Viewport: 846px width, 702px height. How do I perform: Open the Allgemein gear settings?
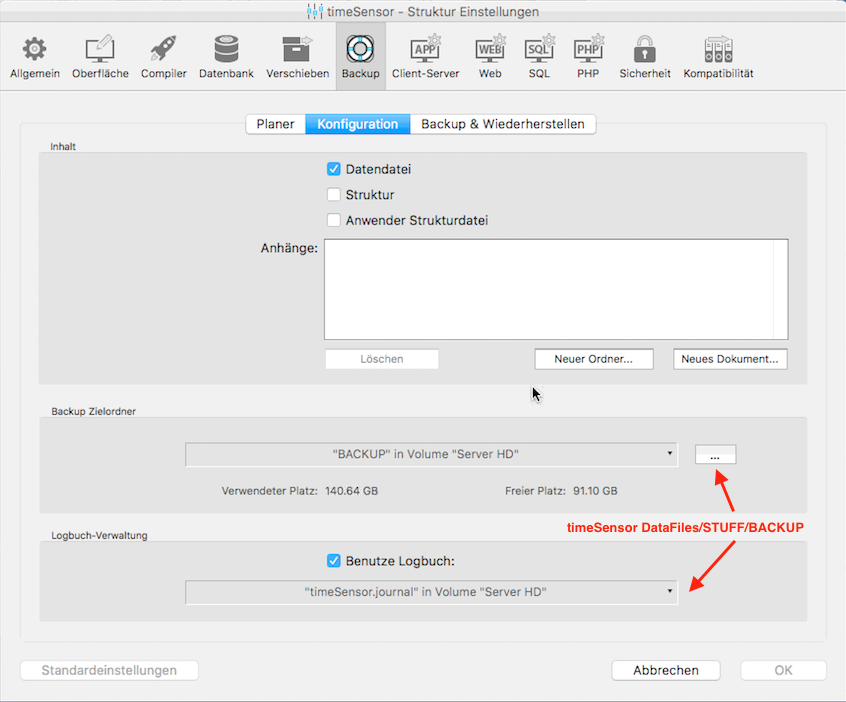pos(35,57)
